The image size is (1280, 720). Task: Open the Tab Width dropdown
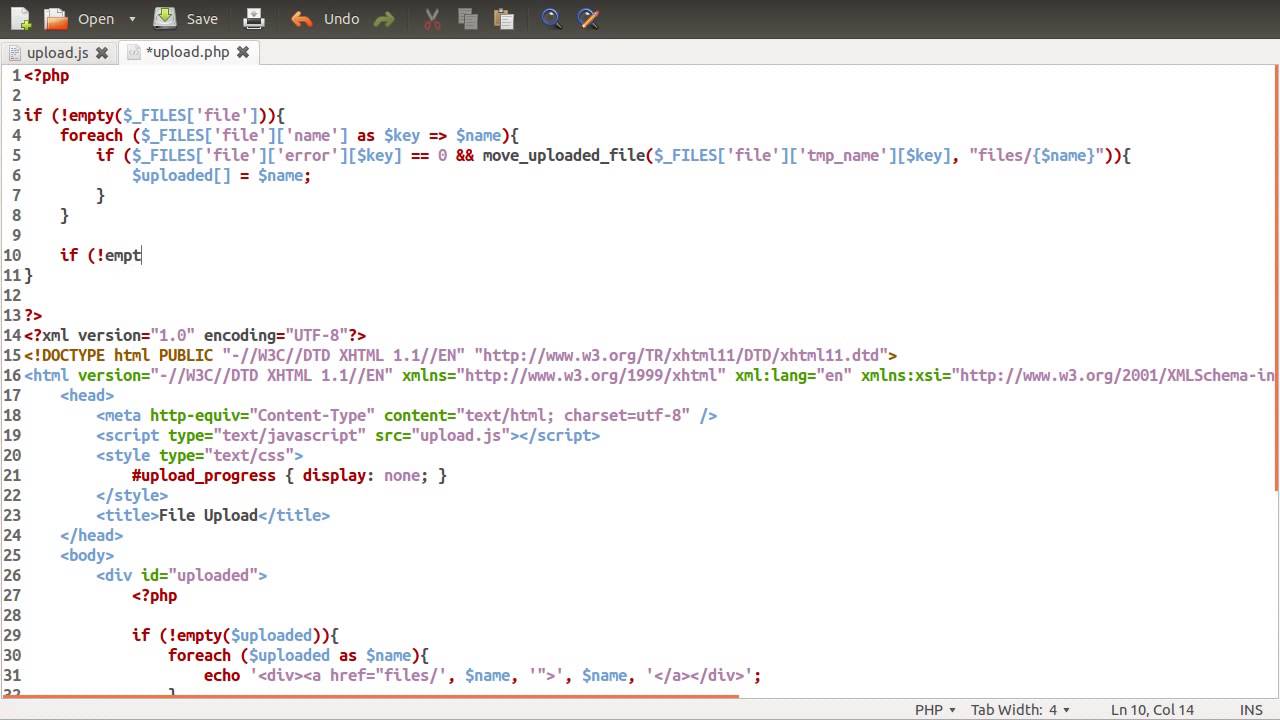click(1020, 709)
